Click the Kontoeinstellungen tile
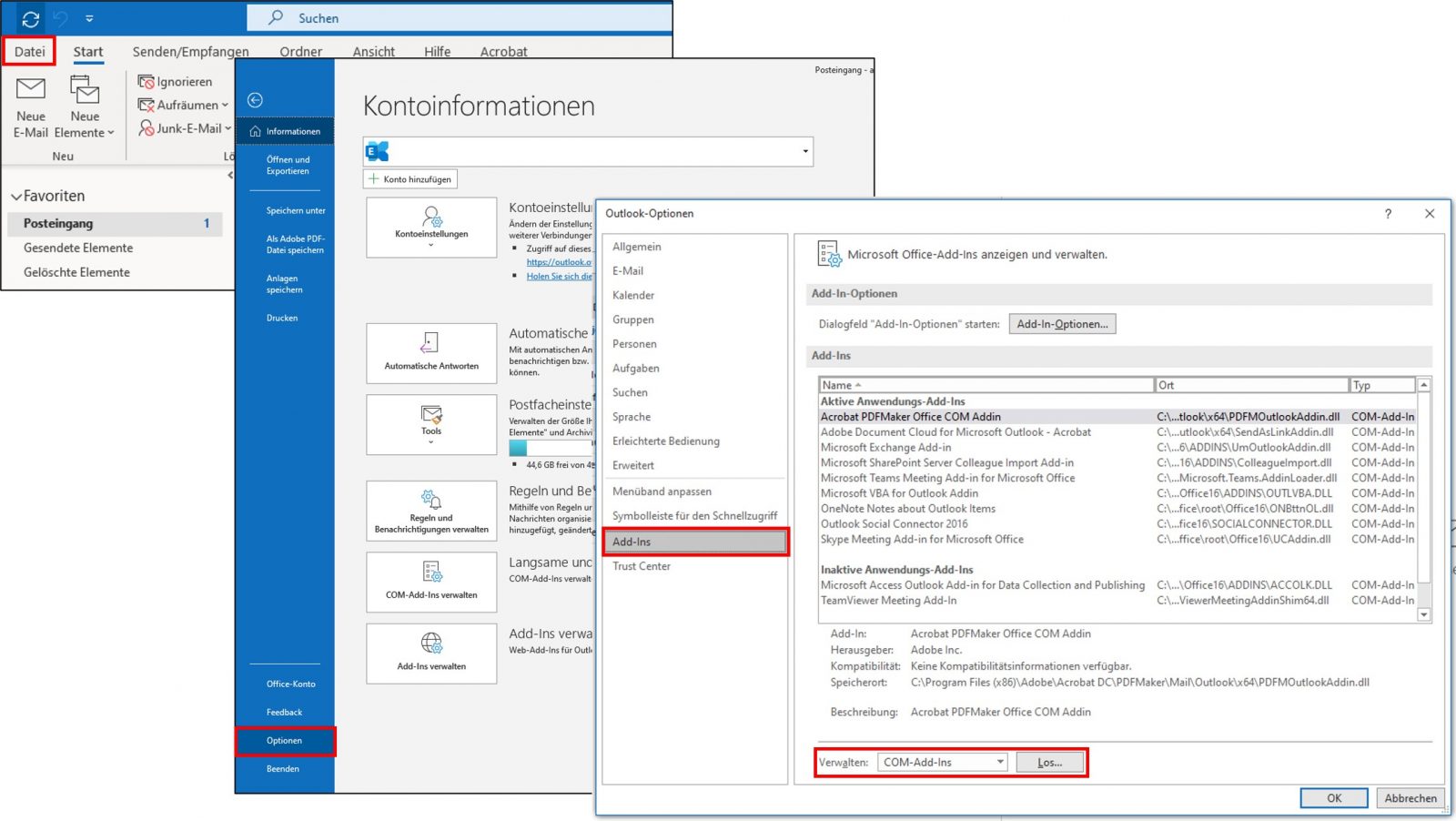 (431, 228)
